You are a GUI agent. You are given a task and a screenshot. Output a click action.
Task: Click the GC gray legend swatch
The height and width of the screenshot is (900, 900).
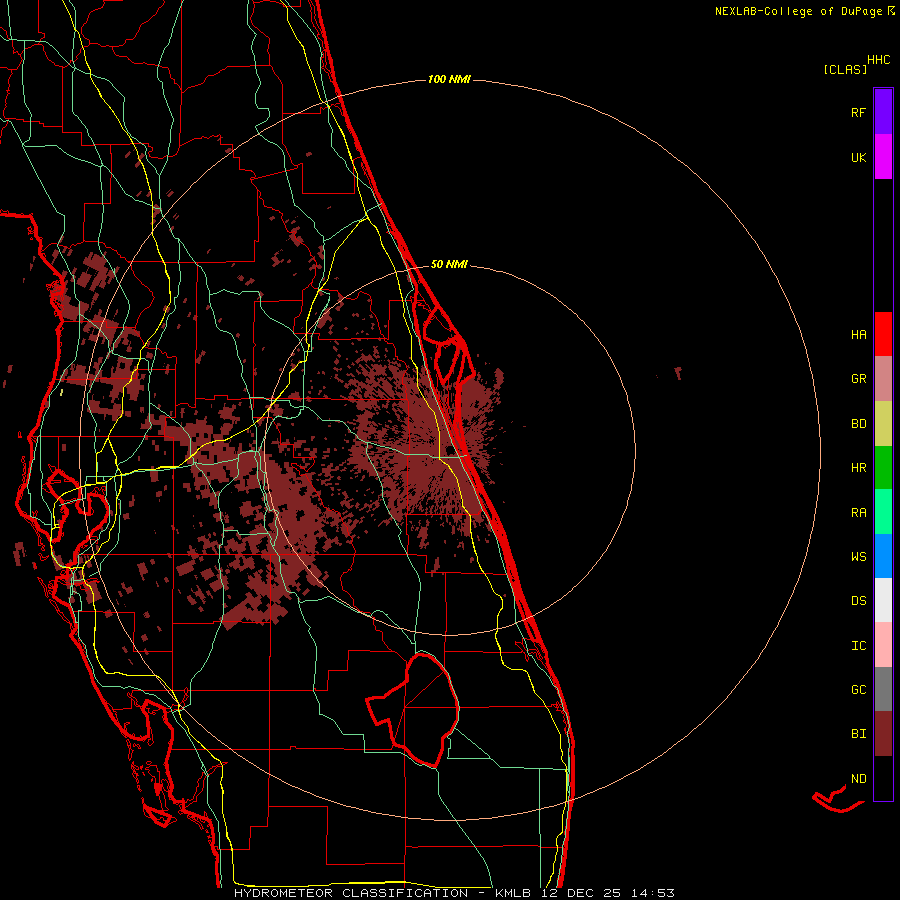pyautogui.click(x=883, y=689)
